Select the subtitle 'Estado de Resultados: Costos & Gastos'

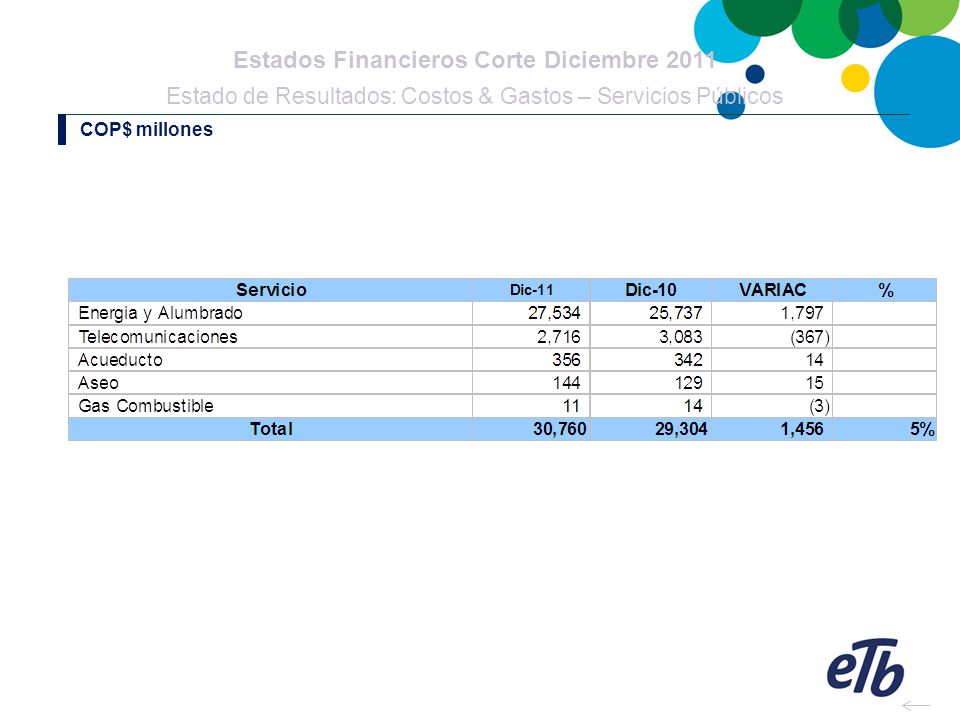coord(370,96)
